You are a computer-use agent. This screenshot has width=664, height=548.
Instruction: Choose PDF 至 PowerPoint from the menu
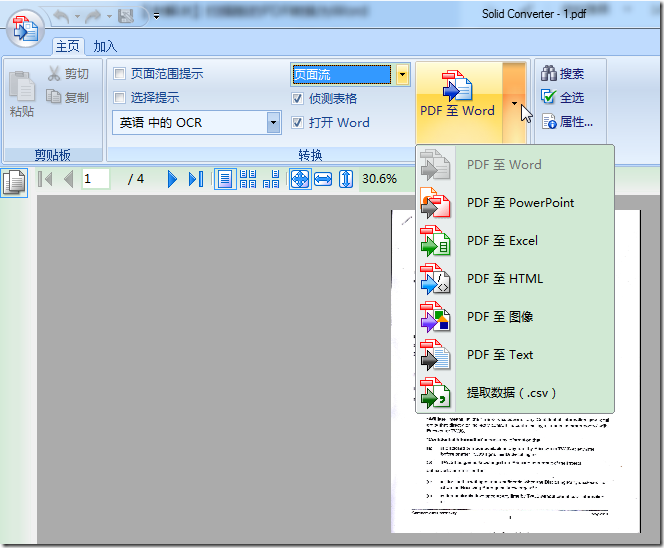(x=515, y=203)
